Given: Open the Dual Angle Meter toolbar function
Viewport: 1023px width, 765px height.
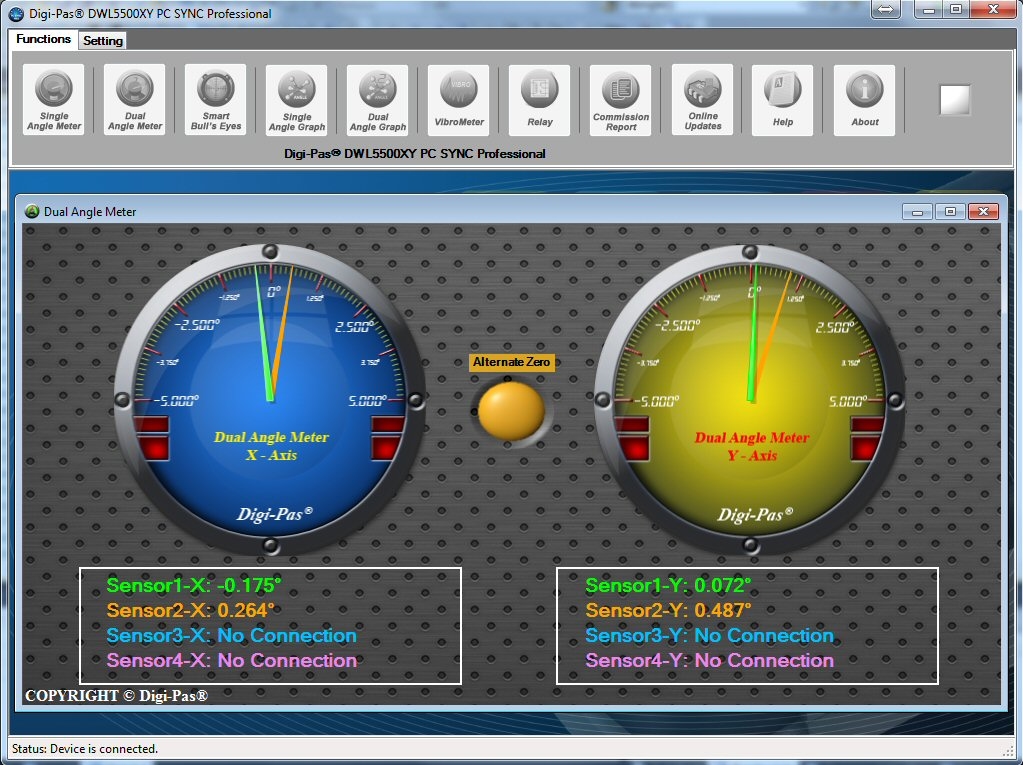Looking at the screenshot, I should 134,100.
